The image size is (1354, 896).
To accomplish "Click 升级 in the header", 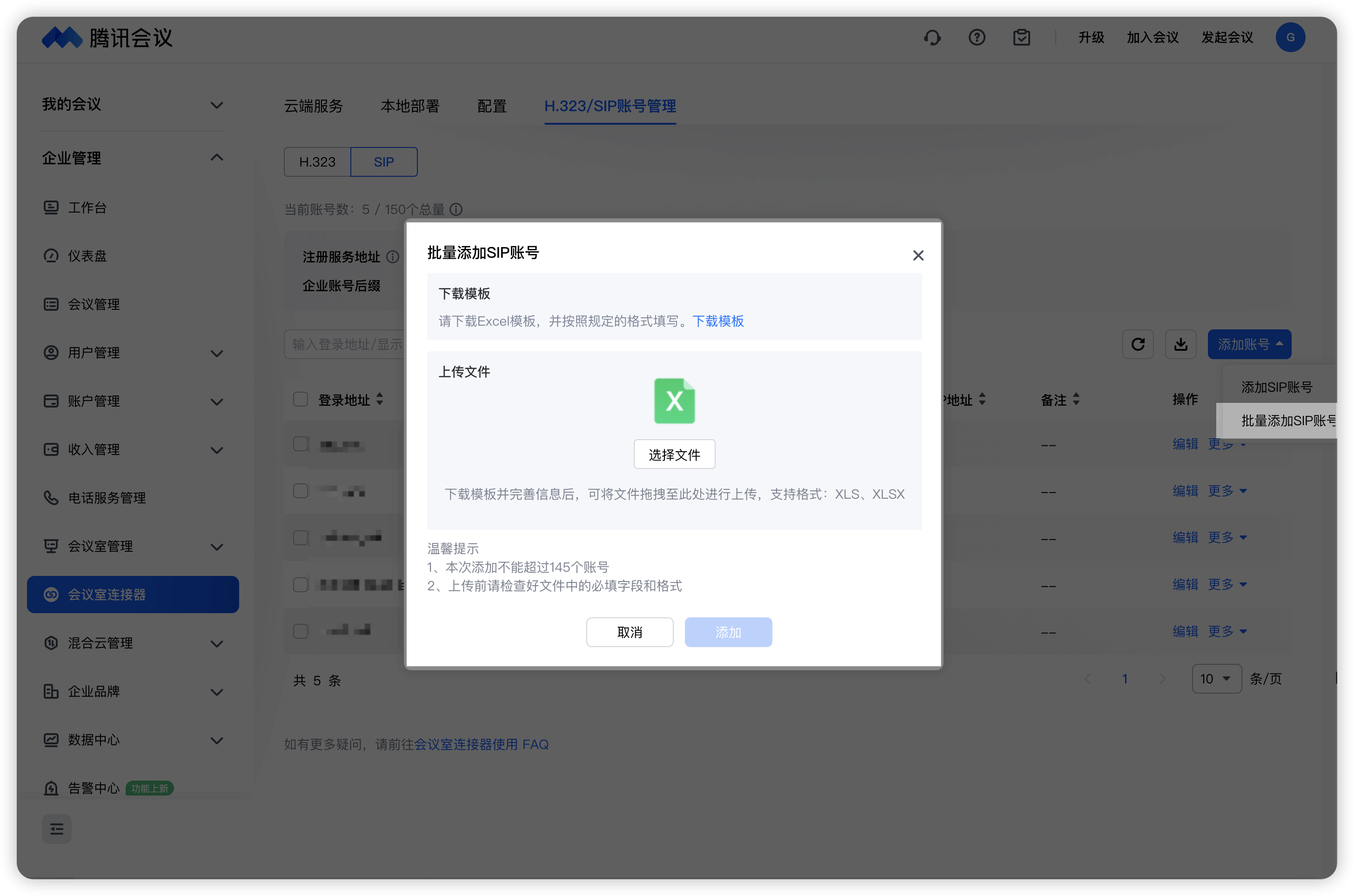I will coord(1091,38).
